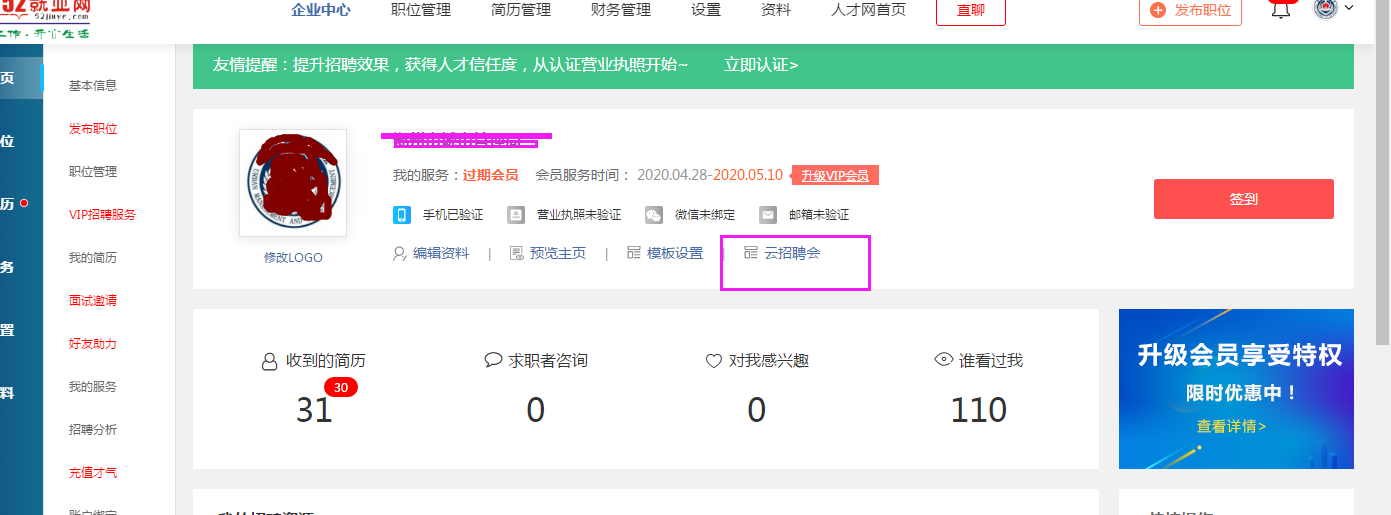
Task: Click the received resumes count 31
Action: (x=314, y=410)
